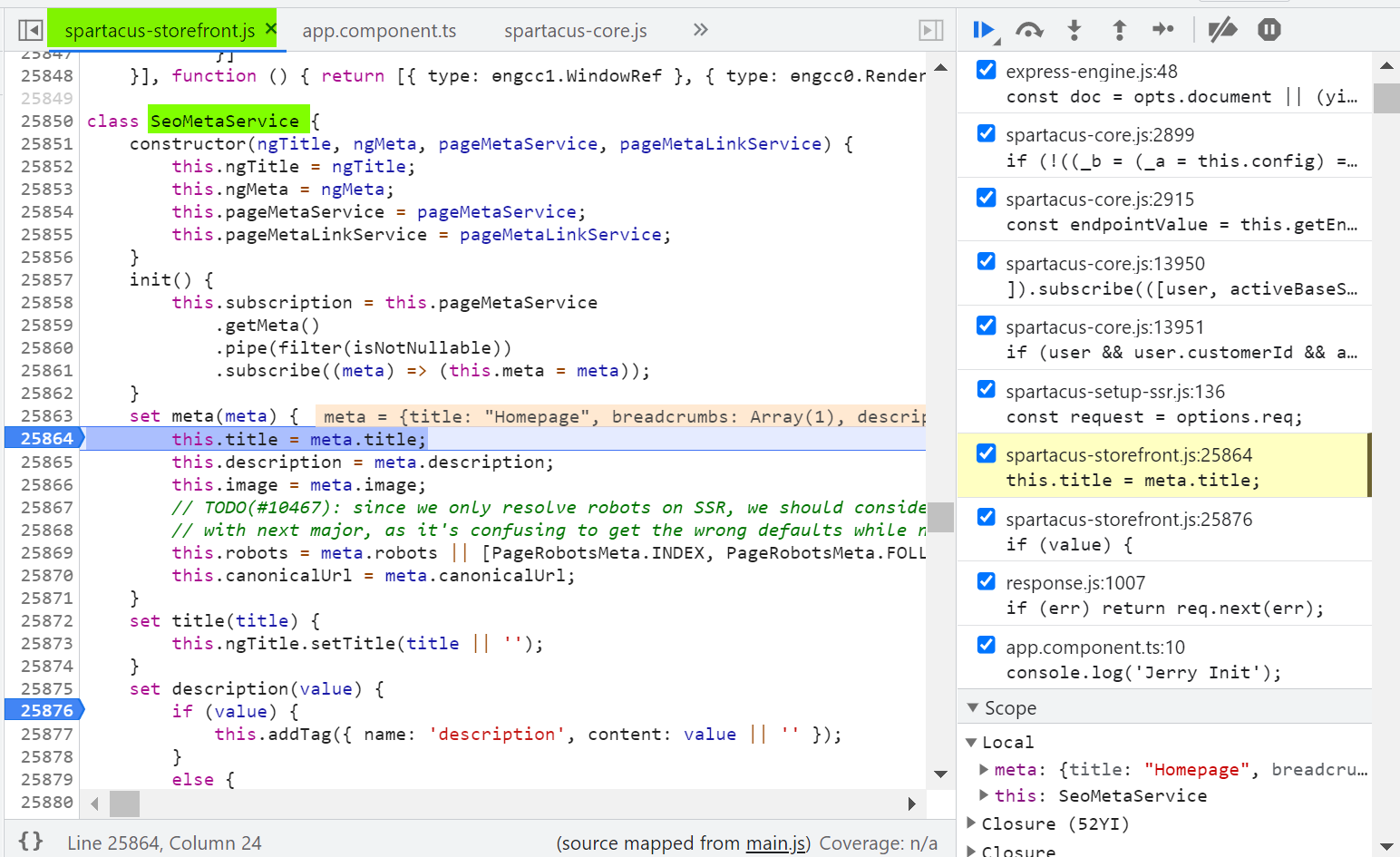This screenshot has height=857, width=1400.
Task: Toggle pause on exceptions
Action: (x=1269, y=30)
